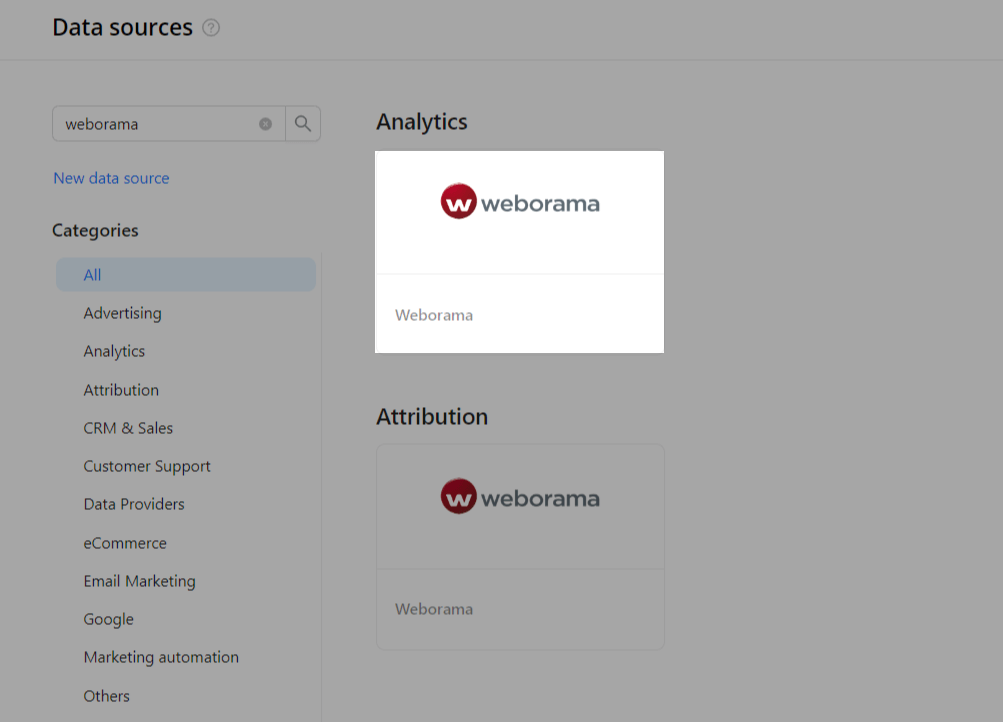Choose Customer Support category

pos(147,466)
